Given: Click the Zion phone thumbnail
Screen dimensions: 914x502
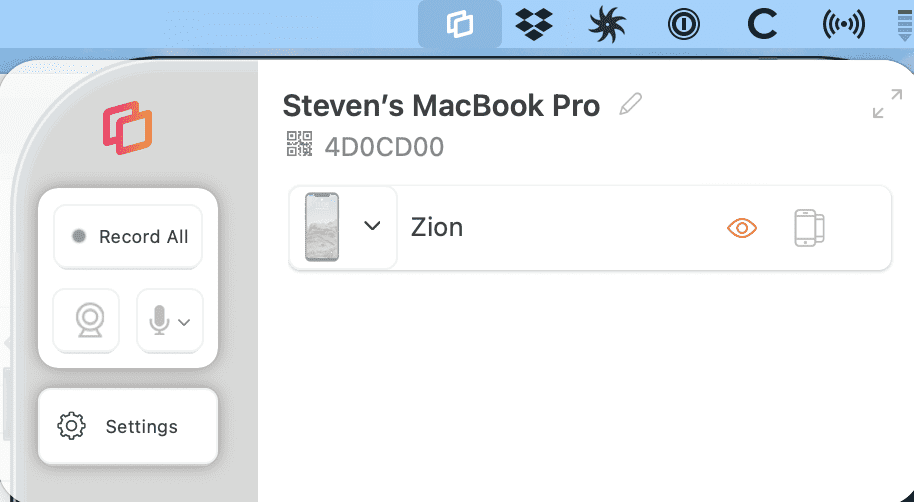Looking at the screenshot, I should tap(323, 227).
